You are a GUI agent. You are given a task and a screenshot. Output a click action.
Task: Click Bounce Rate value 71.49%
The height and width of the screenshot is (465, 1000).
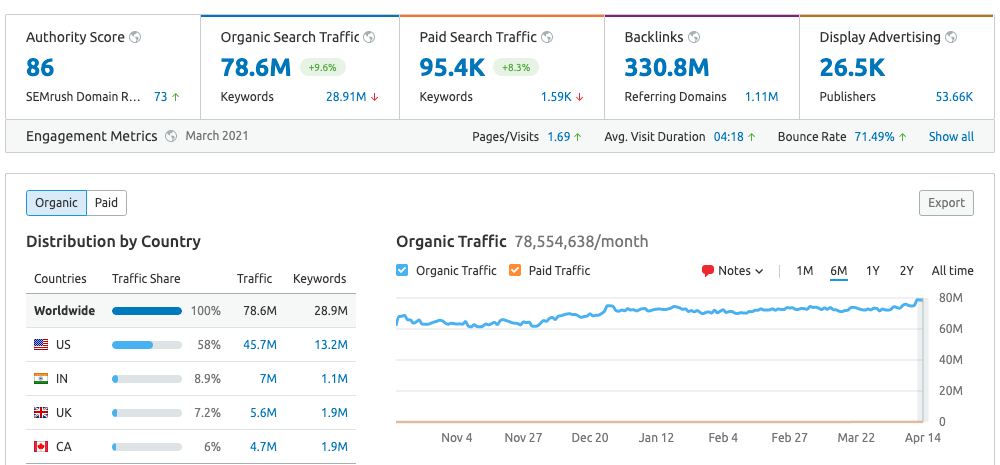point(874,137)
